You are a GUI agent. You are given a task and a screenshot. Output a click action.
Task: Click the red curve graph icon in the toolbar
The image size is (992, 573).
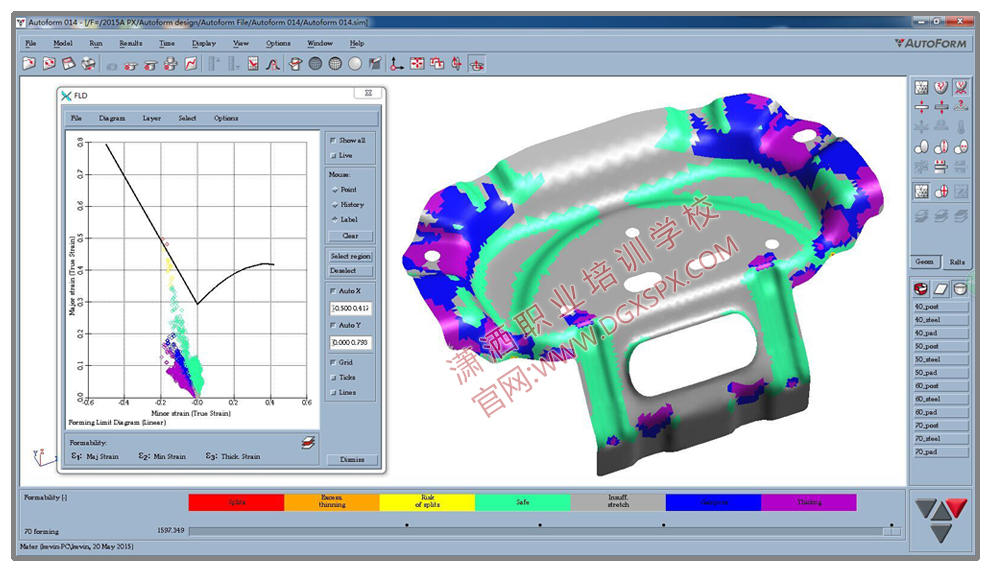(191, 63)
